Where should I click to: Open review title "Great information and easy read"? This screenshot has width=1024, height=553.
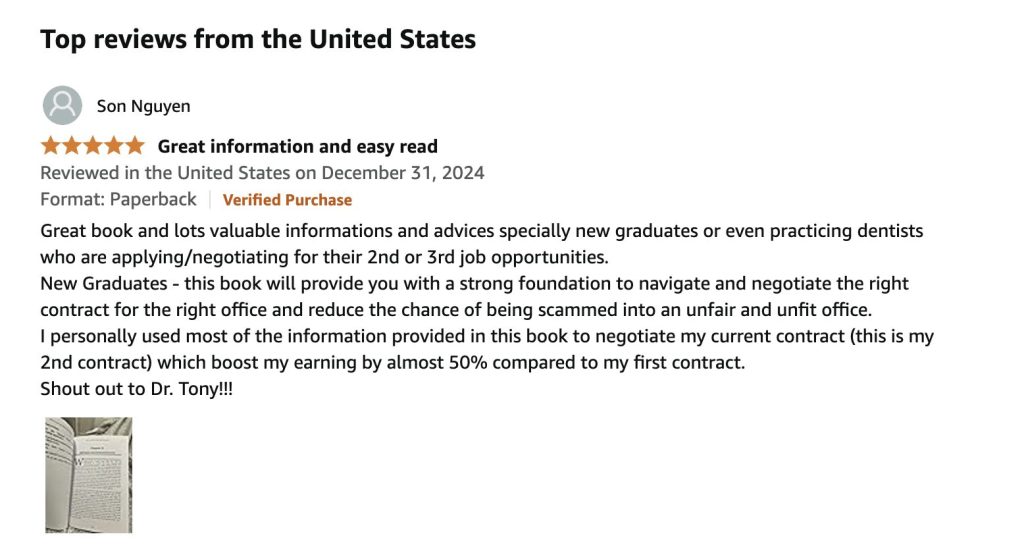(297, 147)
